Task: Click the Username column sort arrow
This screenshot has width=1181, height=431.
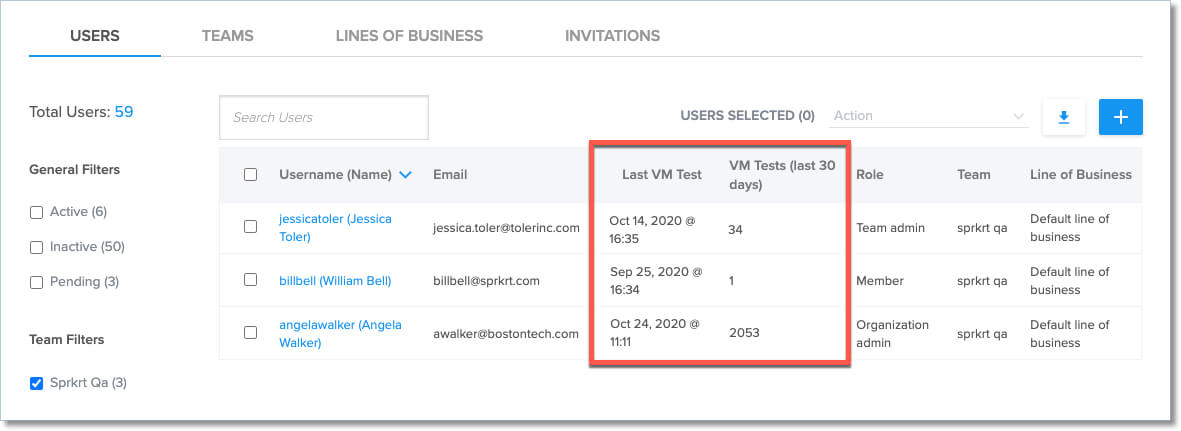Action: (x=405, y=175)
